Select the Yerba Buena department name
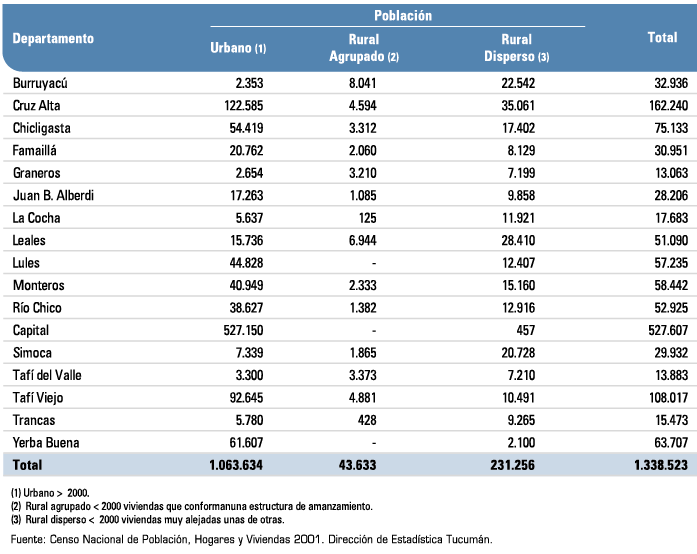The height and width of the screenshot is (554, 697). pos(46,443)
